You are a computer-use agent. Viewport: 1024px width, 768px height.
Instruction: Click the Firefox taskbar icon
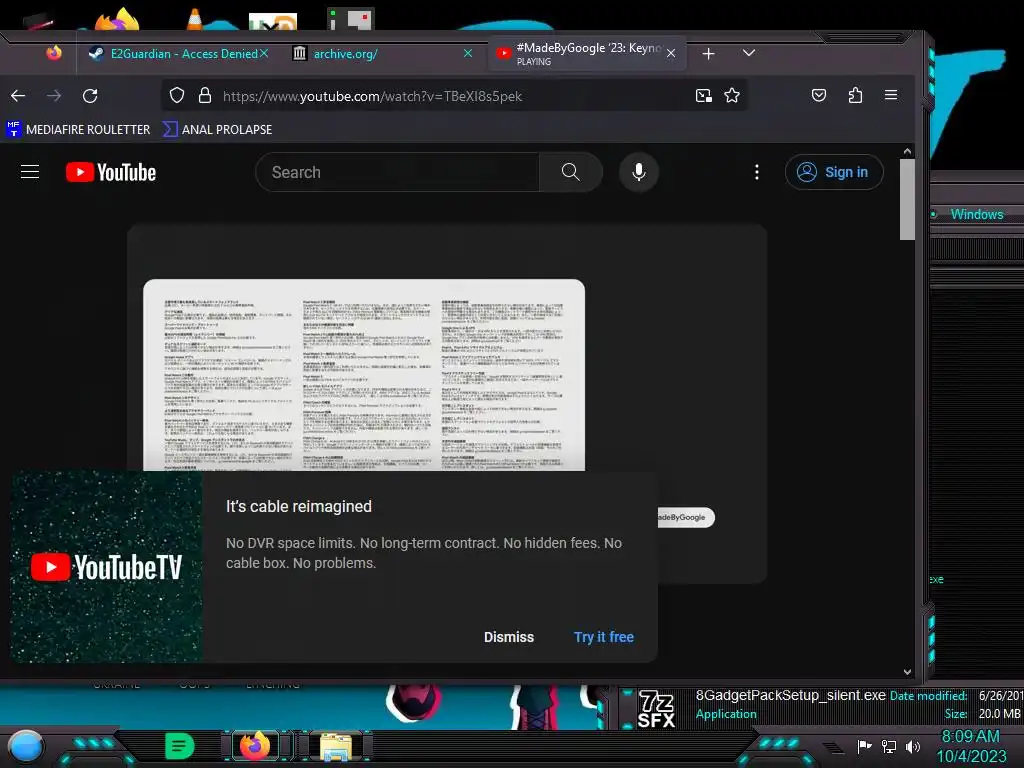pyautogui.click(x=255, y=746)
